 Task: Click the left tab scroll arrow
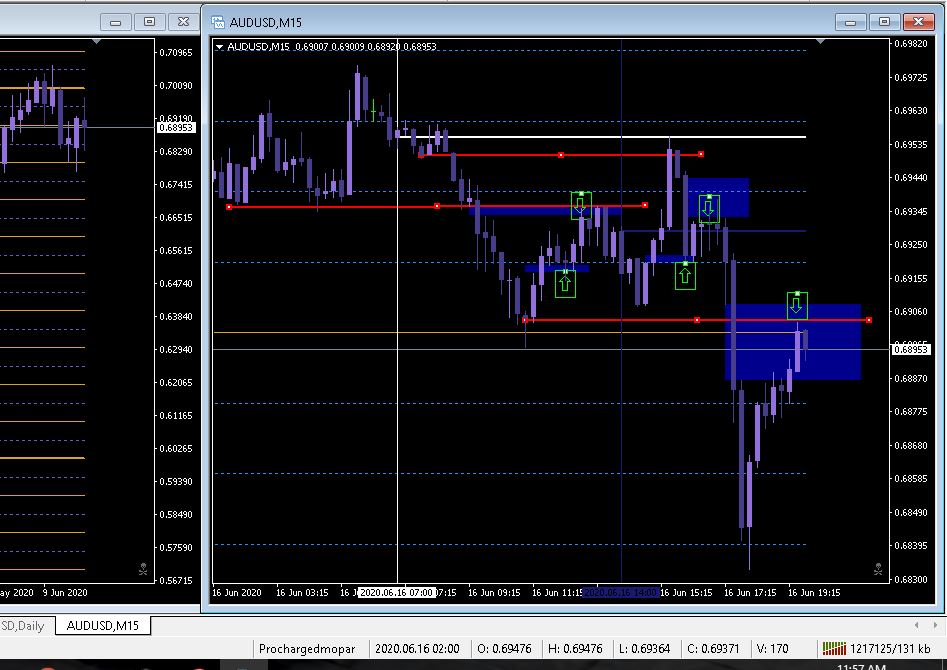(x=917, y=625)
